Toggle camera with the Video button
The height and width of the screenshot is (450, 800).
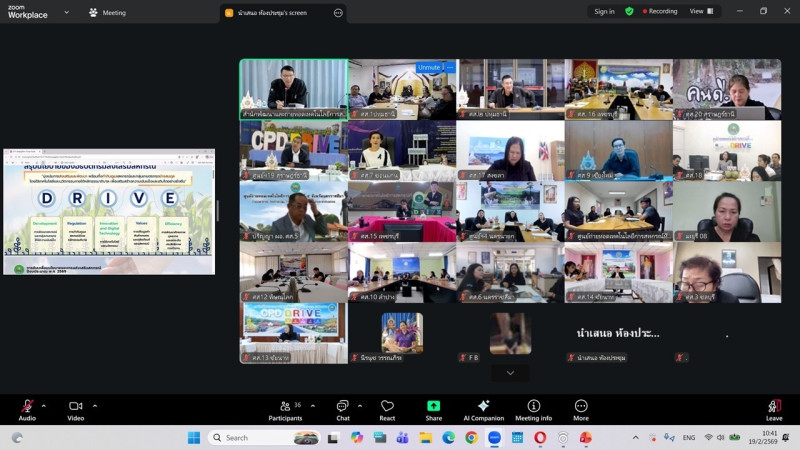point(75,410)
